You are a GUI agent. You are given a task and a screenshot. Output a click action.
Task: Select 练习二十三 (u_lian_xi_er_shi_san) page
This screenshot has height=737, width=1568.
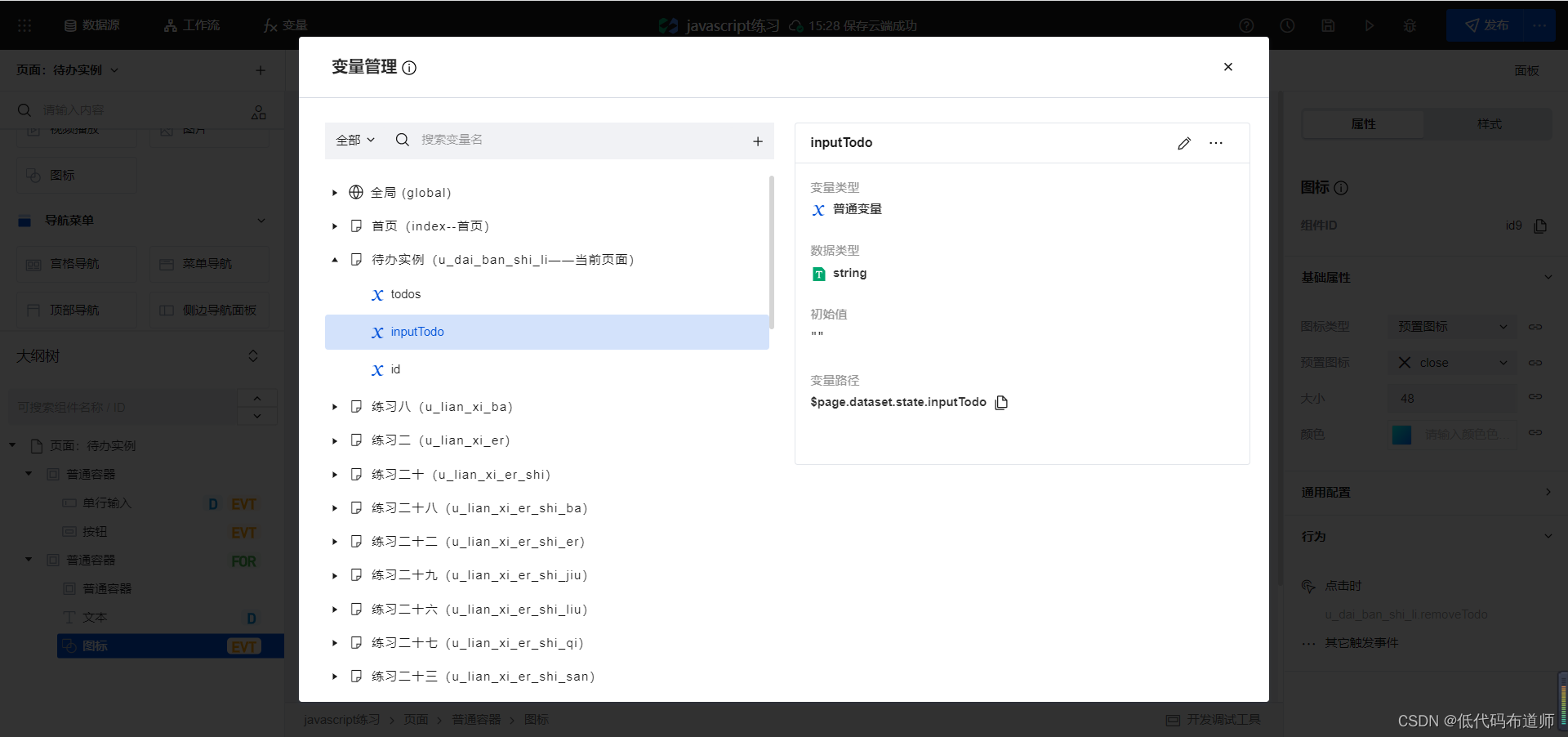(483, 677)
